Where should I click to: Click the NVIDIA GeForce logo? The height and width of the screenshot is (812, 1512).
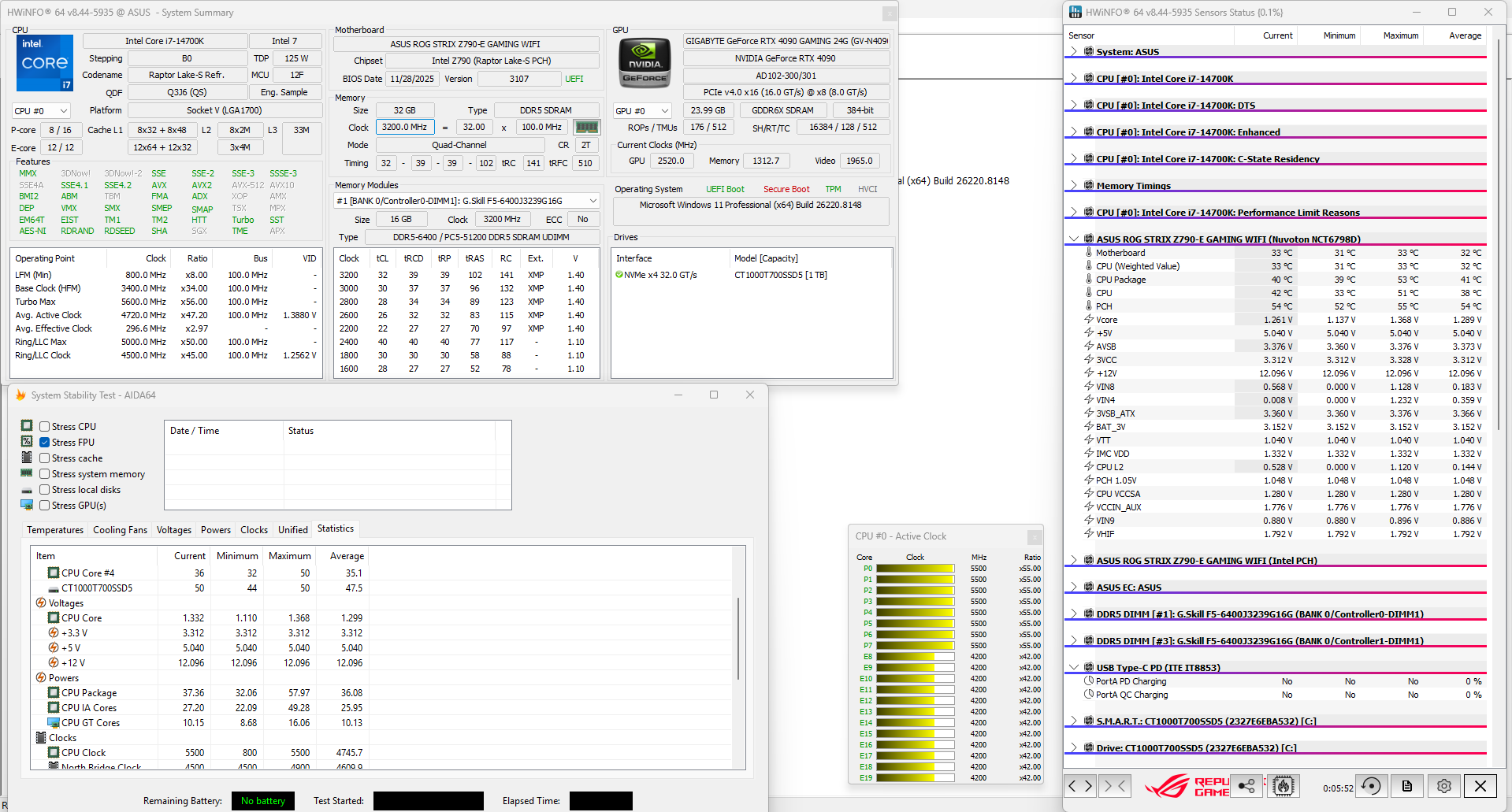(645, 64)
